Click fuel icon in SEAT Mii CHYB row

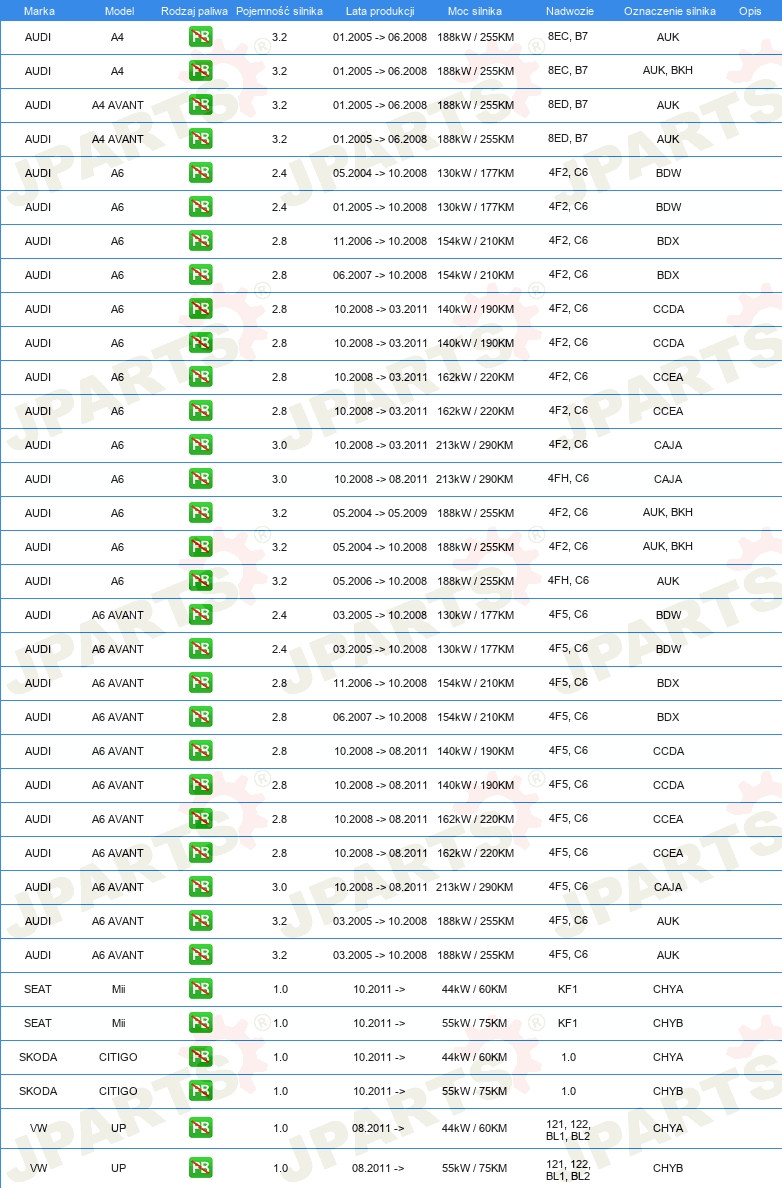pyautogui.click(x=201, y=1023)
